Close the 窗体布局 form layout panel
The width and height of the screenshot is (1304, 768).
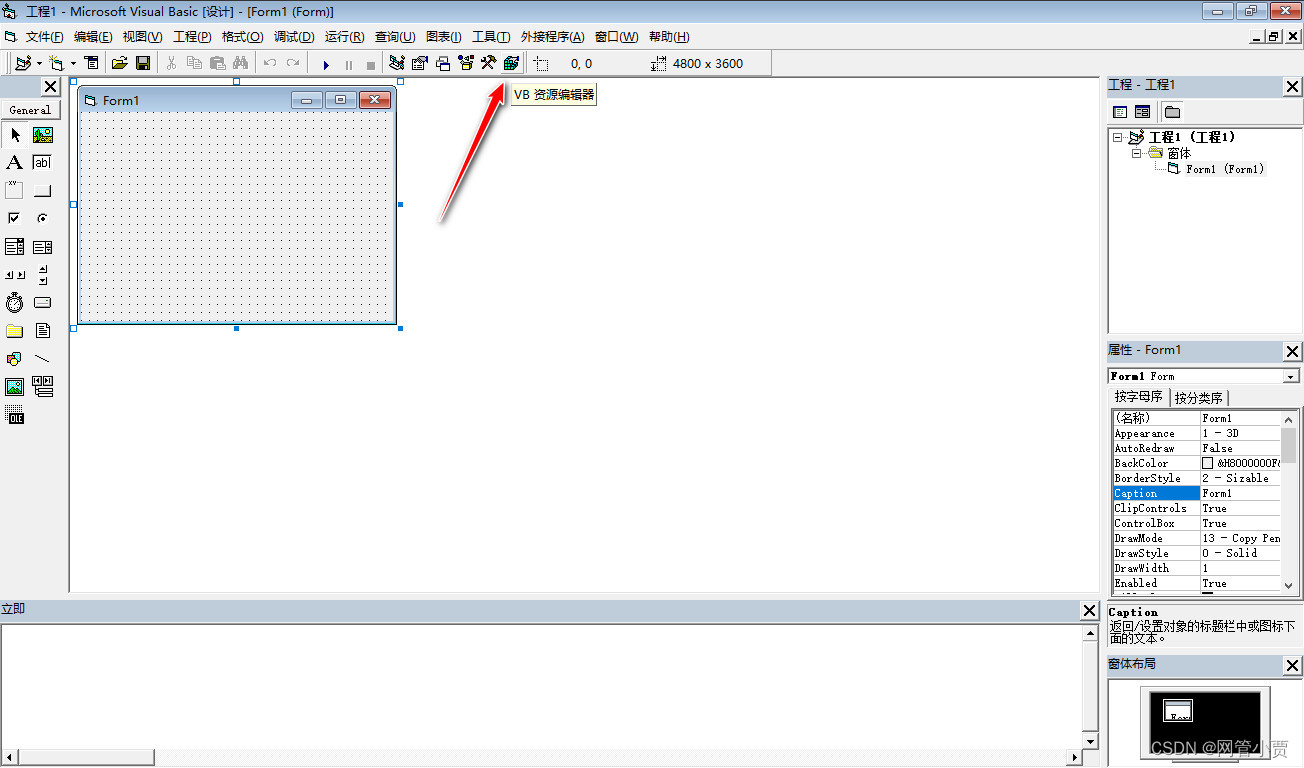click(x=1293, y=666)
